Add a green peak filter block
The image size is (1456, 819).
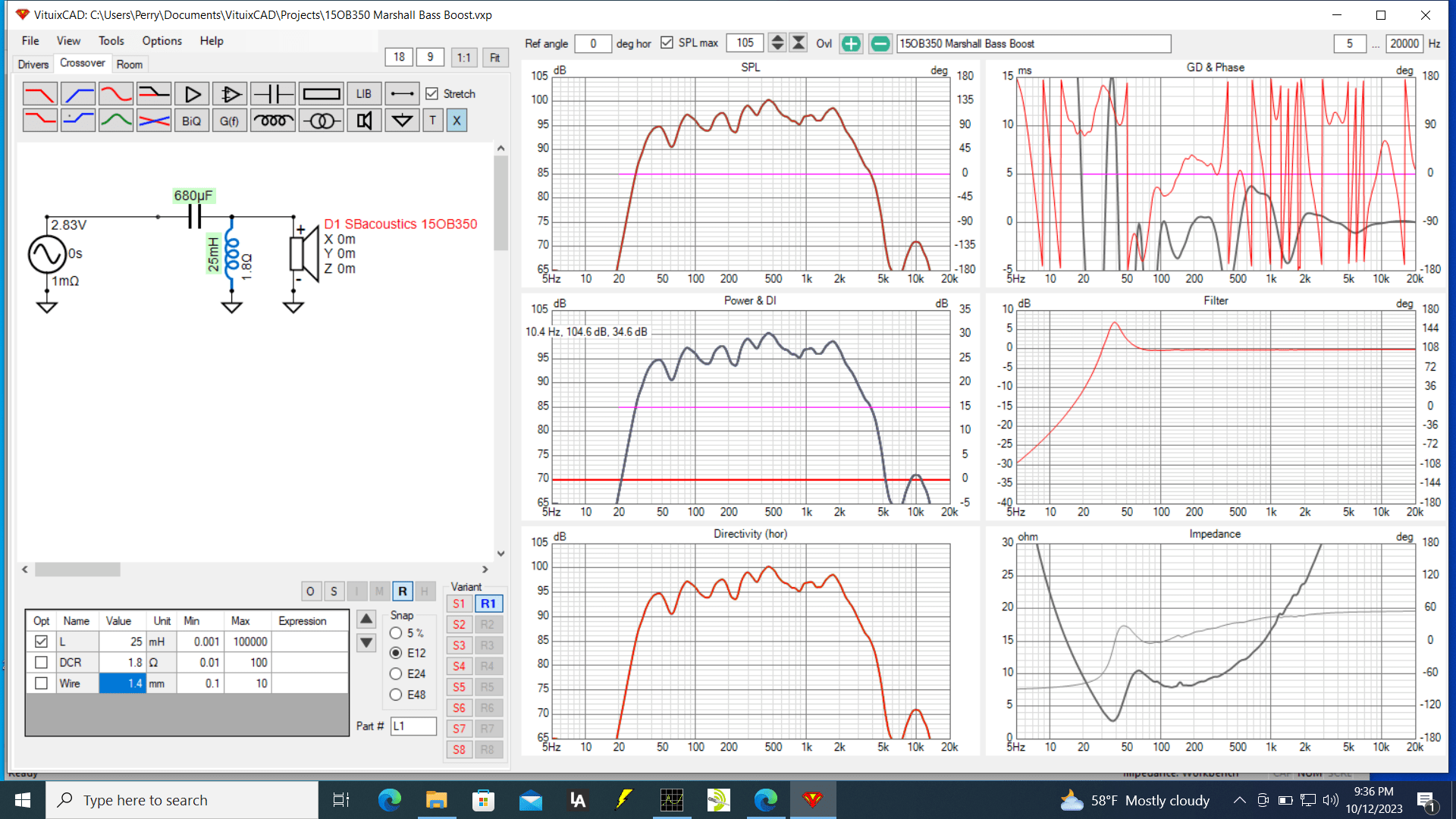[116, 121]
